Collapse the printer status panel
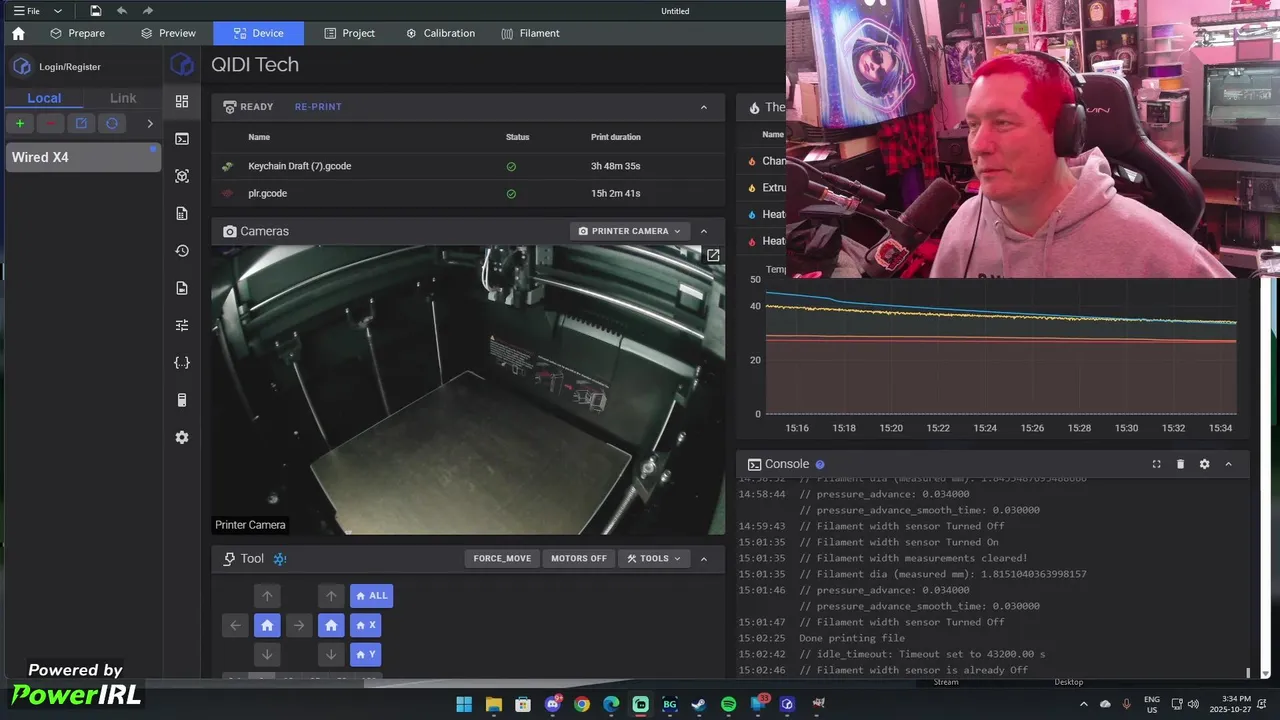 click(x=704, y=107)
